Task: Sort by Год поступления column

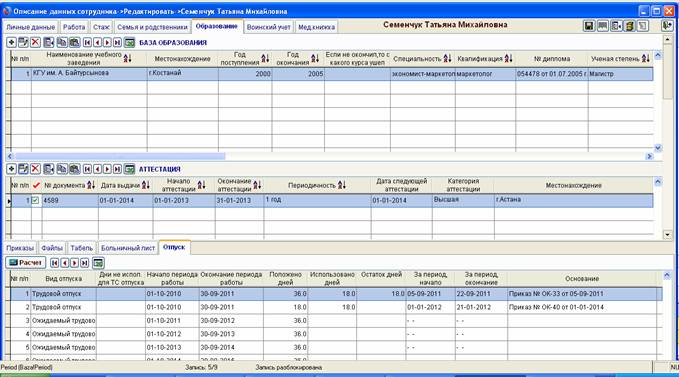Action: point(265,58)
